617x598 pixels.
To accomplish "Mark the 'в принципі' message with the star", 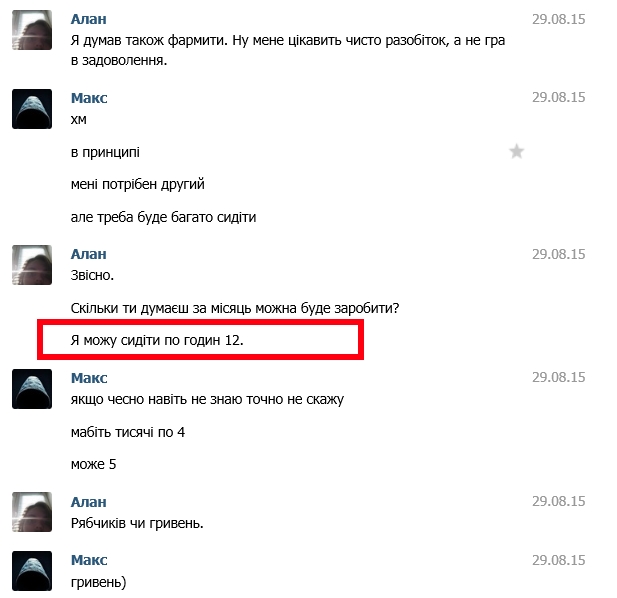I will (516, 151).
